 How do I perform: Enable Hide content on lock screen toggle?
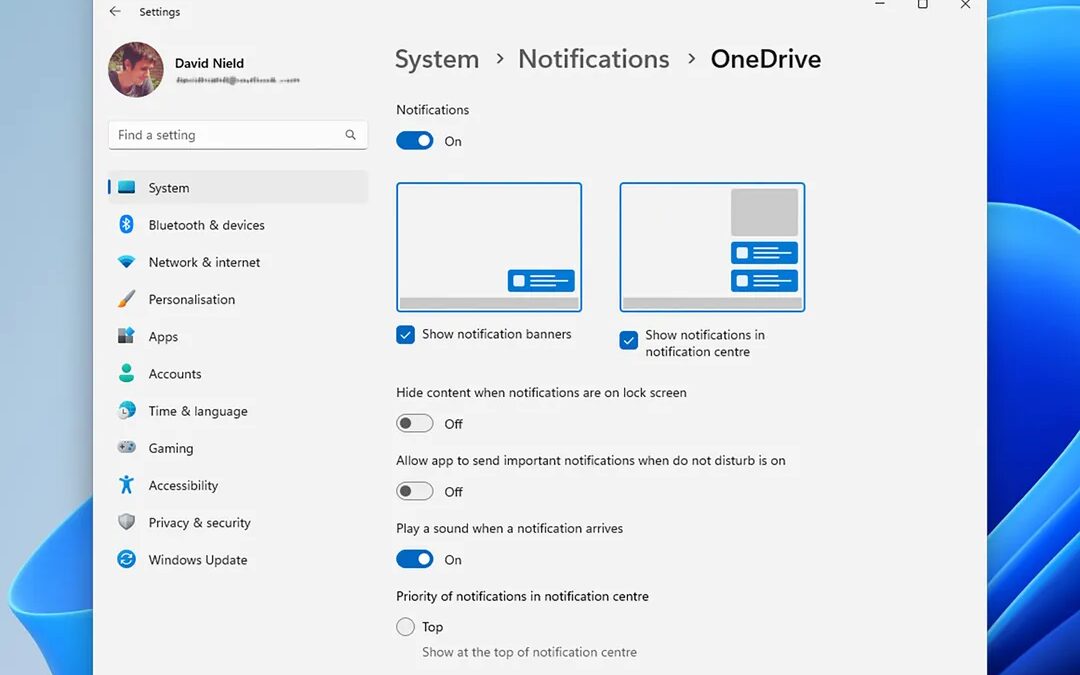click(415, 424)
